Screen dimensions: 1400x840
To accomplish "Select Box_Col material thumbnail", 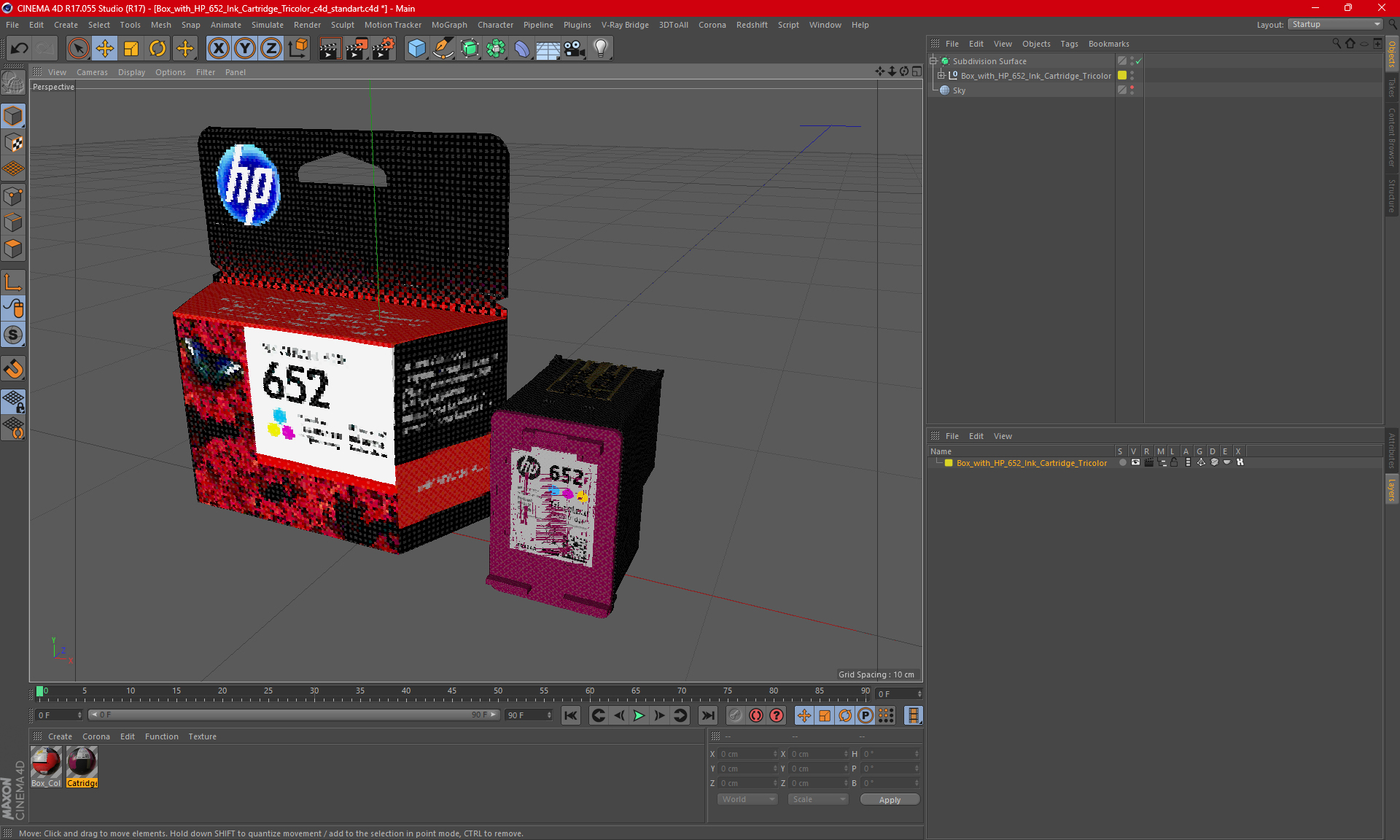I will coord(46,763).
